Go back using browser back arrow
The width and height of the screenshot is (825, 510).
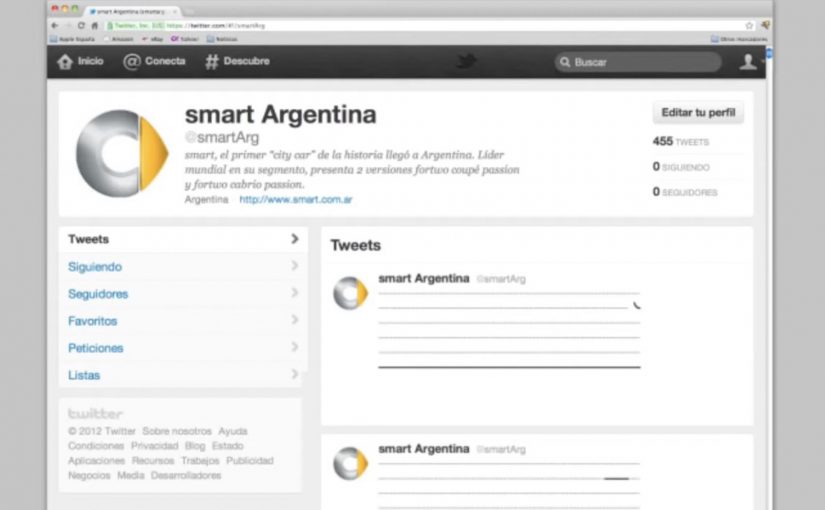tap(55, 25)
